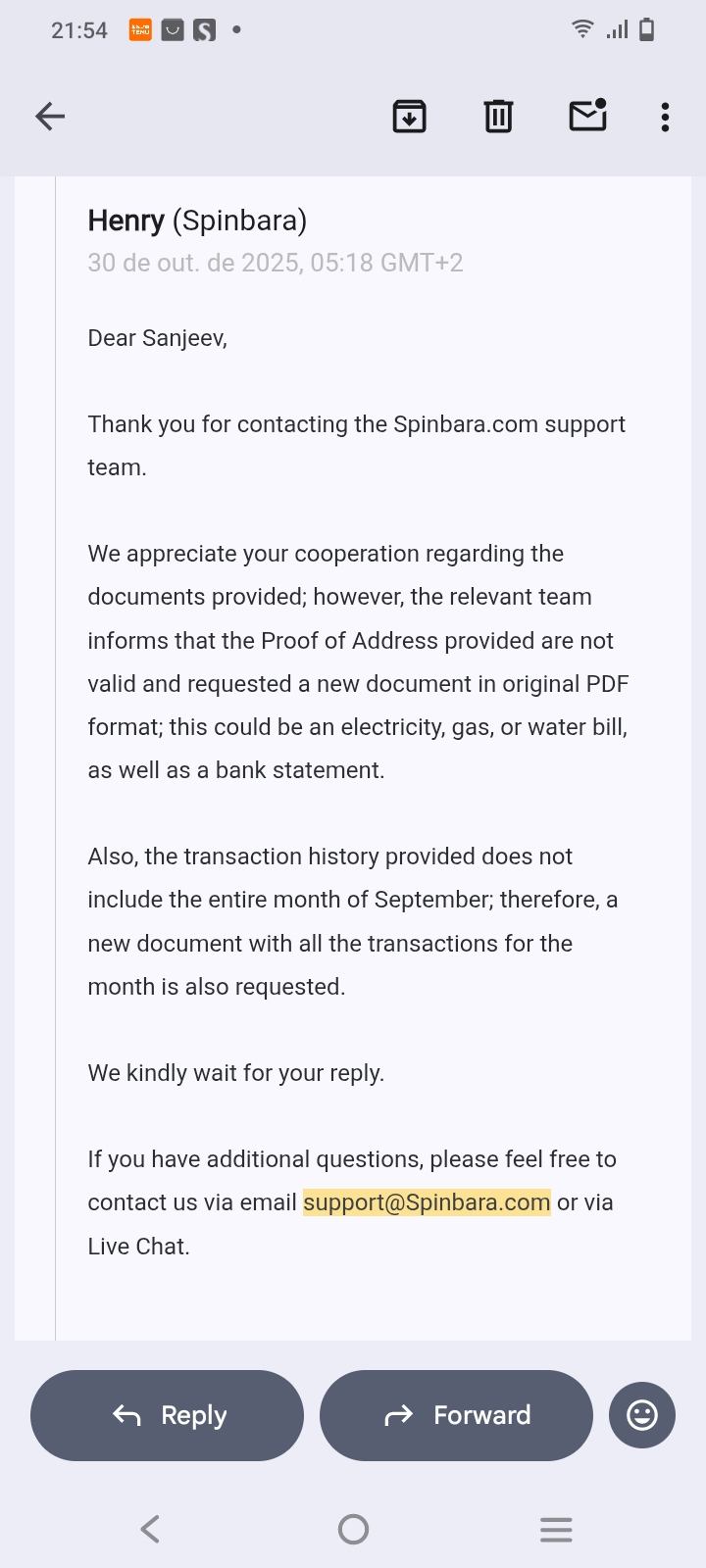The image size is (706, 1568).
Task: Tap the Temu notification icon
Action: 140,30
